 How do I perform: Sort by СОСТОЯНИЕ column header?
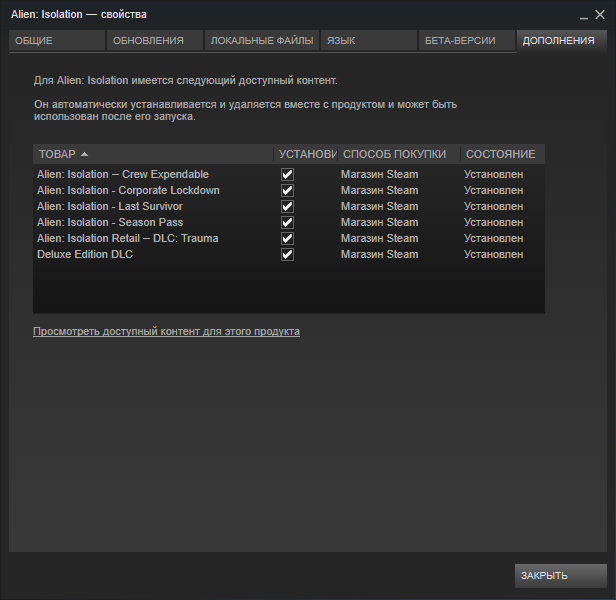(x=503, y=154)
